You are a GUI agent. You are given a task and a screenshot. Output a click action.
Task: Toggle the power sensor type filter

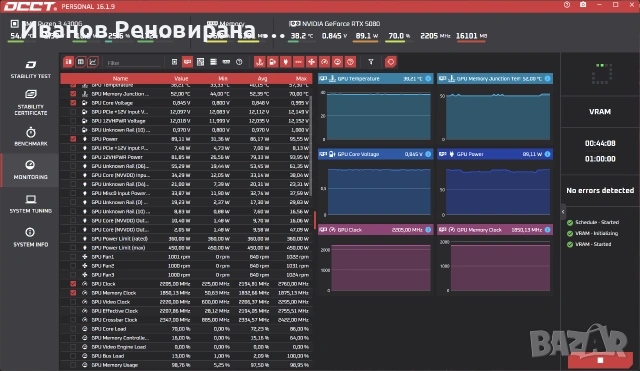286,62
